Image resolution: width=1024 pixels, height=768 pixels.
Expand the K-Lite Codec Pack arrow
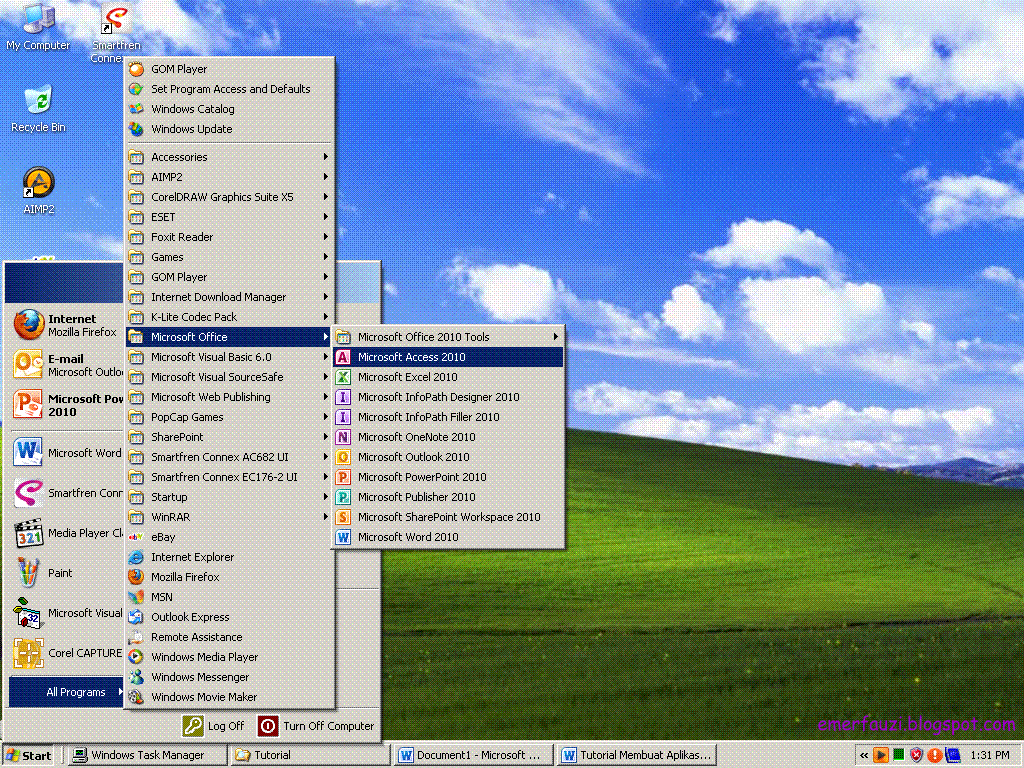(x=325, y=317)
